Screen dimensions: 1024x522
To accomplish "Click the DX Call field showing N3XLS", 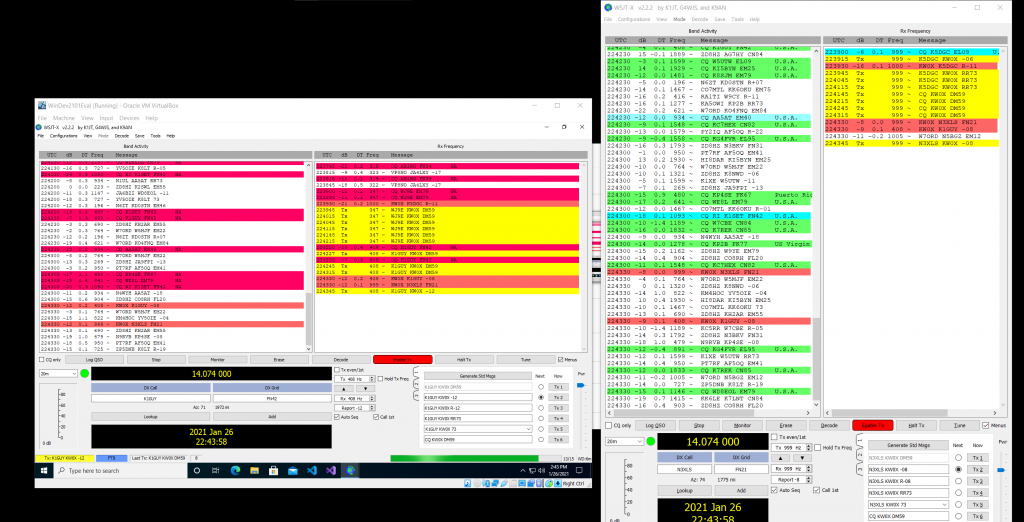I will tap(684, 469).
